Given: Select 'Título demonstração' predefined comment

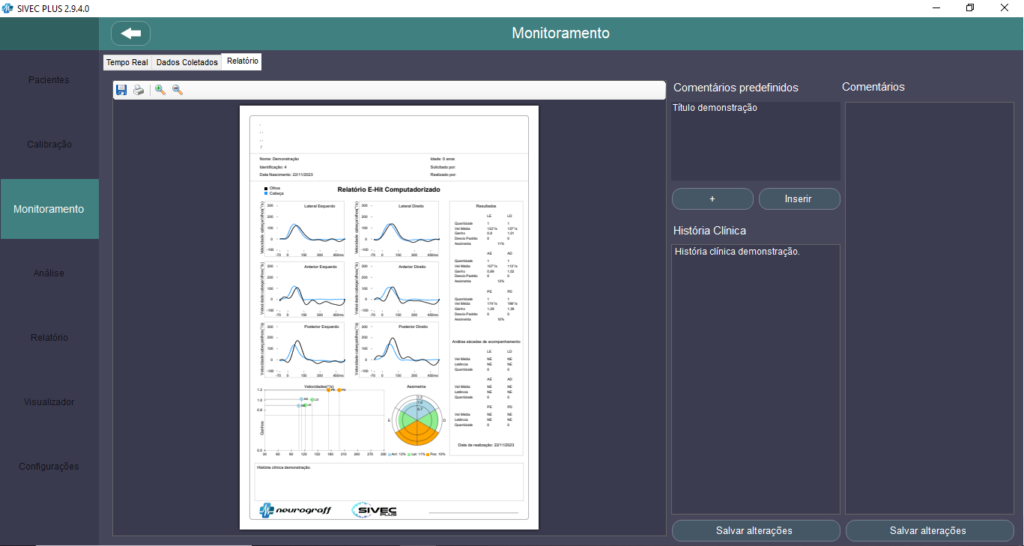Looking at the screenshot, I should (715, 108).
